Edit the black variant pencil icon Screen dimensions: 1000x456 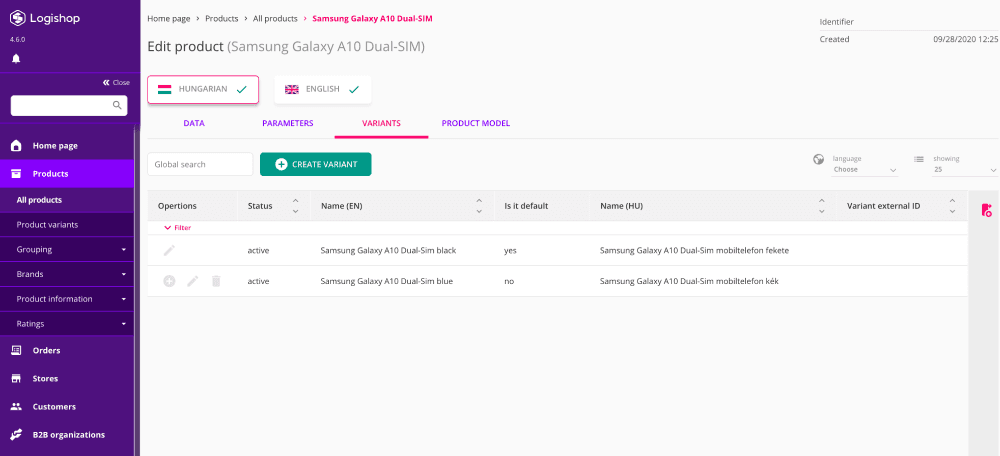(x=169, y=251)
